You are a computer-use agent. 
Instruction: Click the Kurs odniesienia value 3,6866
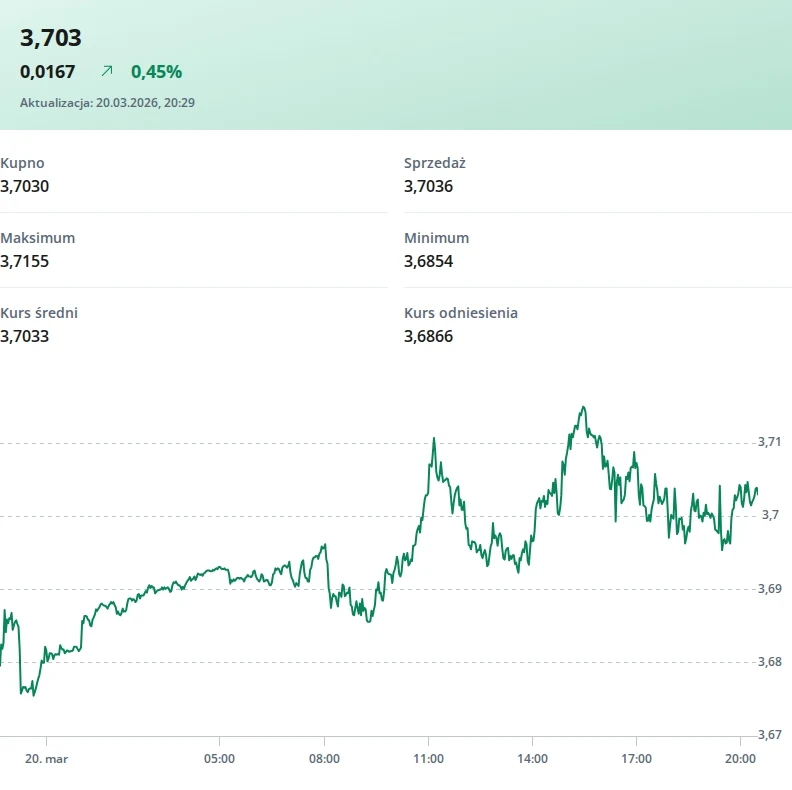pyautogui.click(x=429, y=336)
